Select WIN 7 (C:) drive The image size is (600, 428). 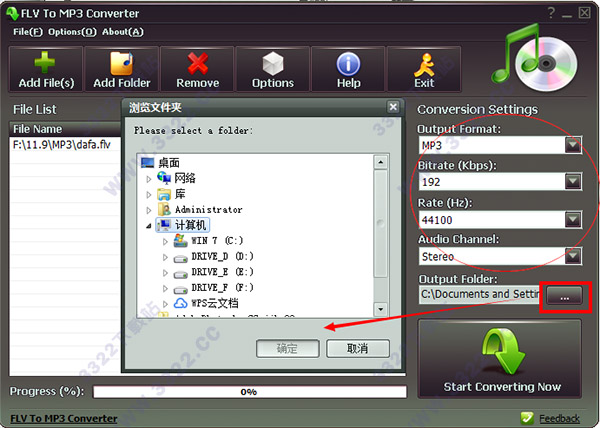[x=217, y=241]
